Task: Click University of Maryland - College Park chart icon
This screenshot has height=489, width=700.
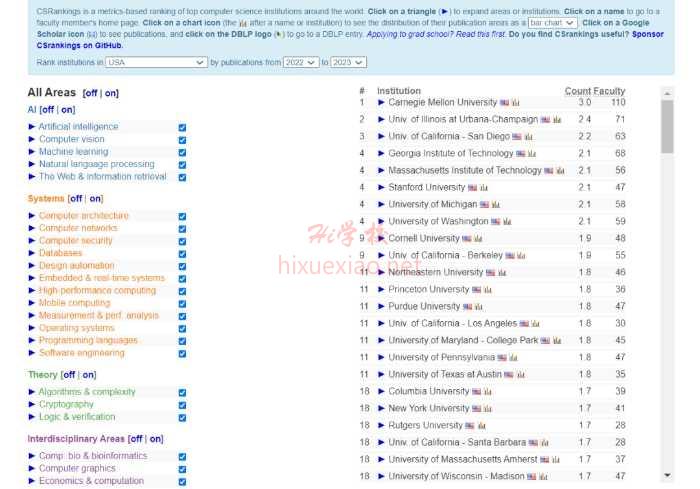Action: [x=557, y=341]
